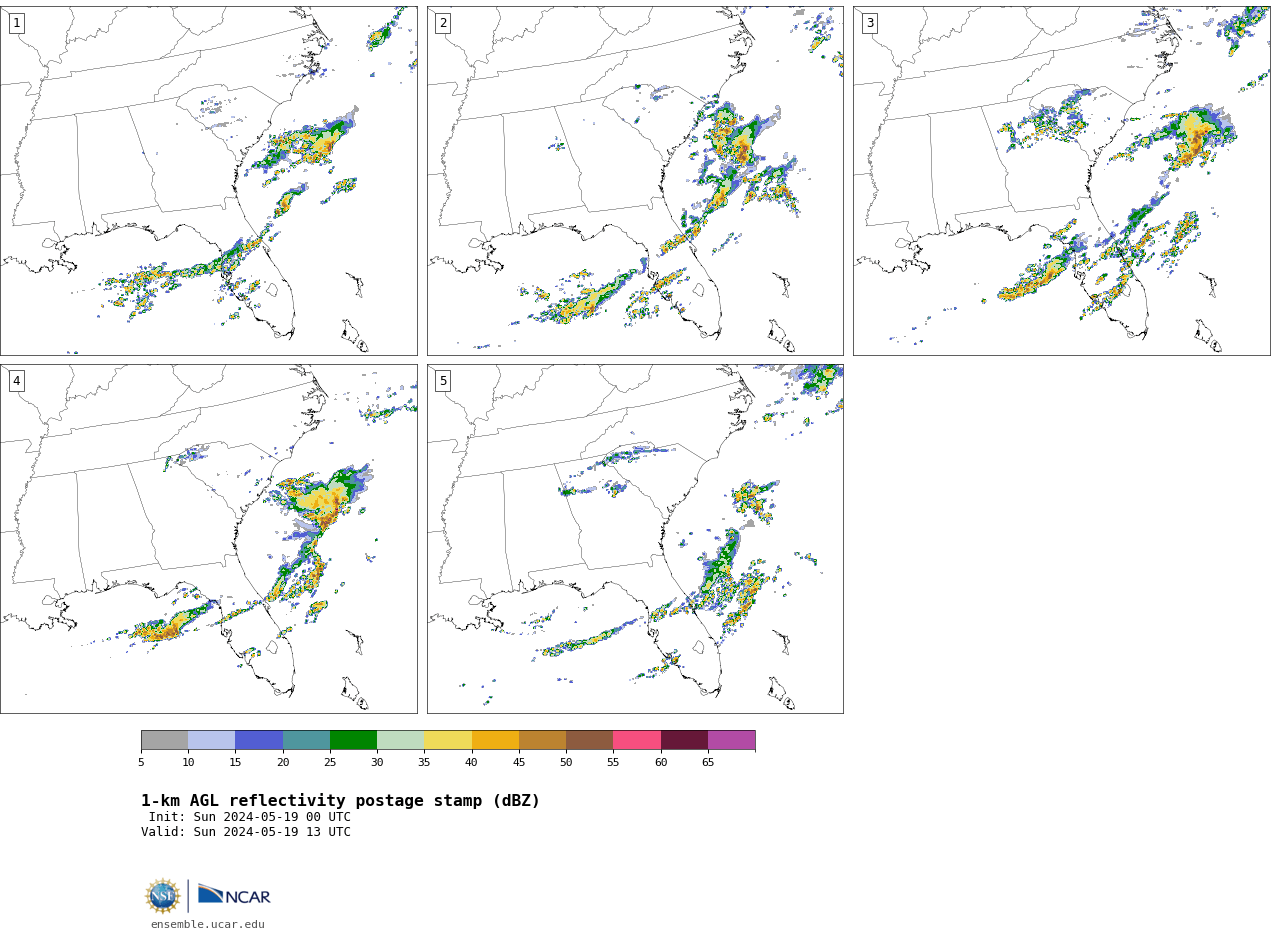Screen dimensions: 1280x936
Task: Click the blue 15-20 dBZ swatch
Action: (259, 740)
